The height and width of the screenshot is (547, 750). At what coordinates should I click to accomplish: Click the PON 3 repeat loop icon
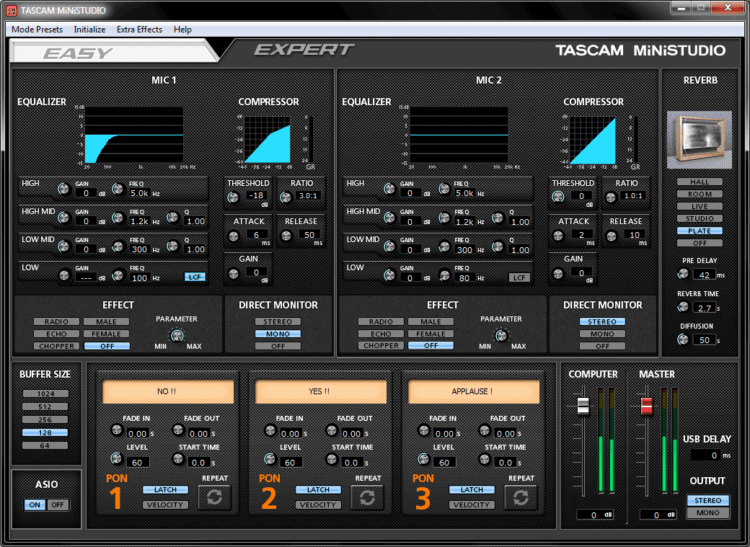pyautogui.click(x=521, y=497)
